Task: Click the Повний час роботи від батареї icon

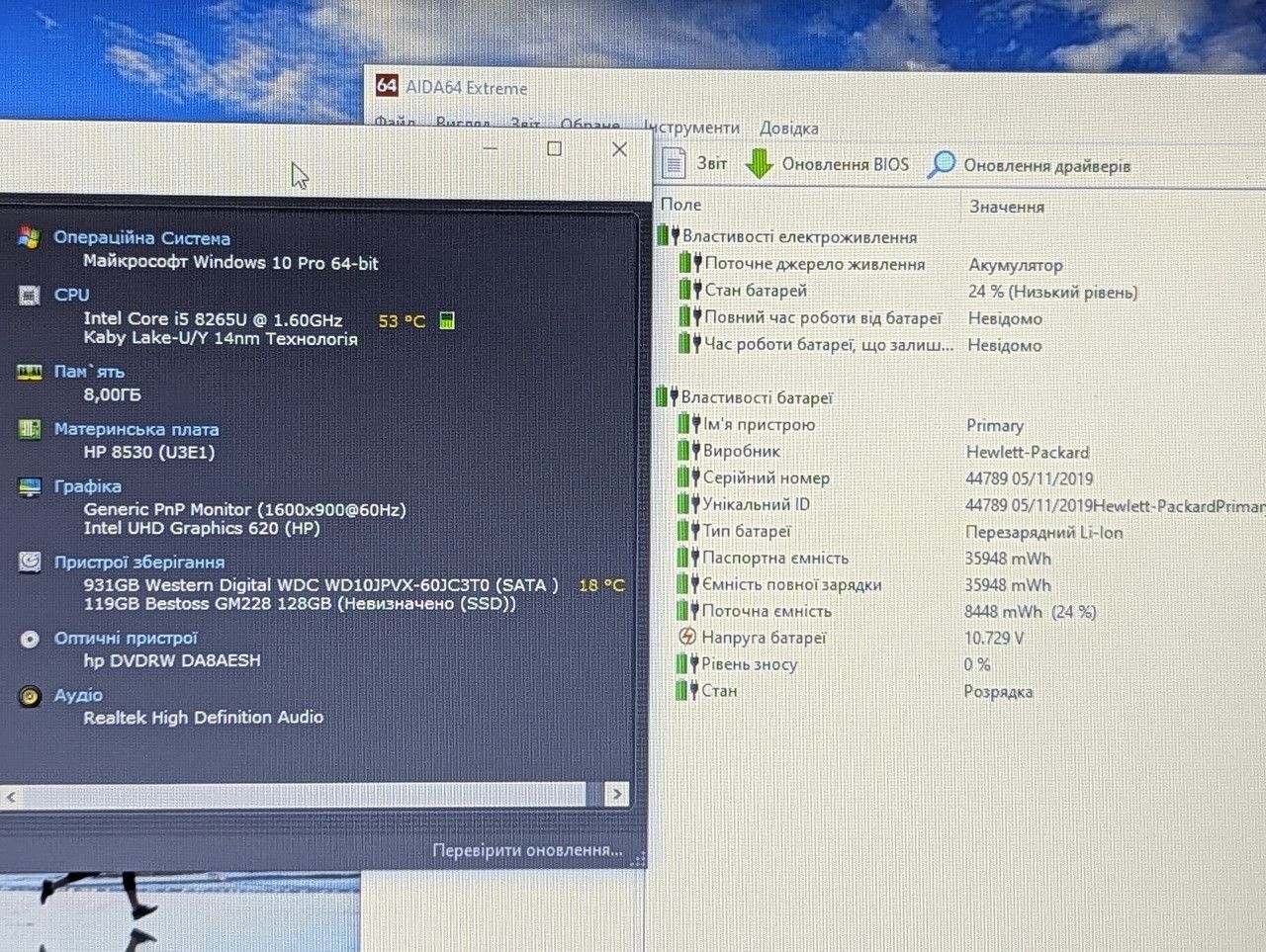Action: point(690,317)
